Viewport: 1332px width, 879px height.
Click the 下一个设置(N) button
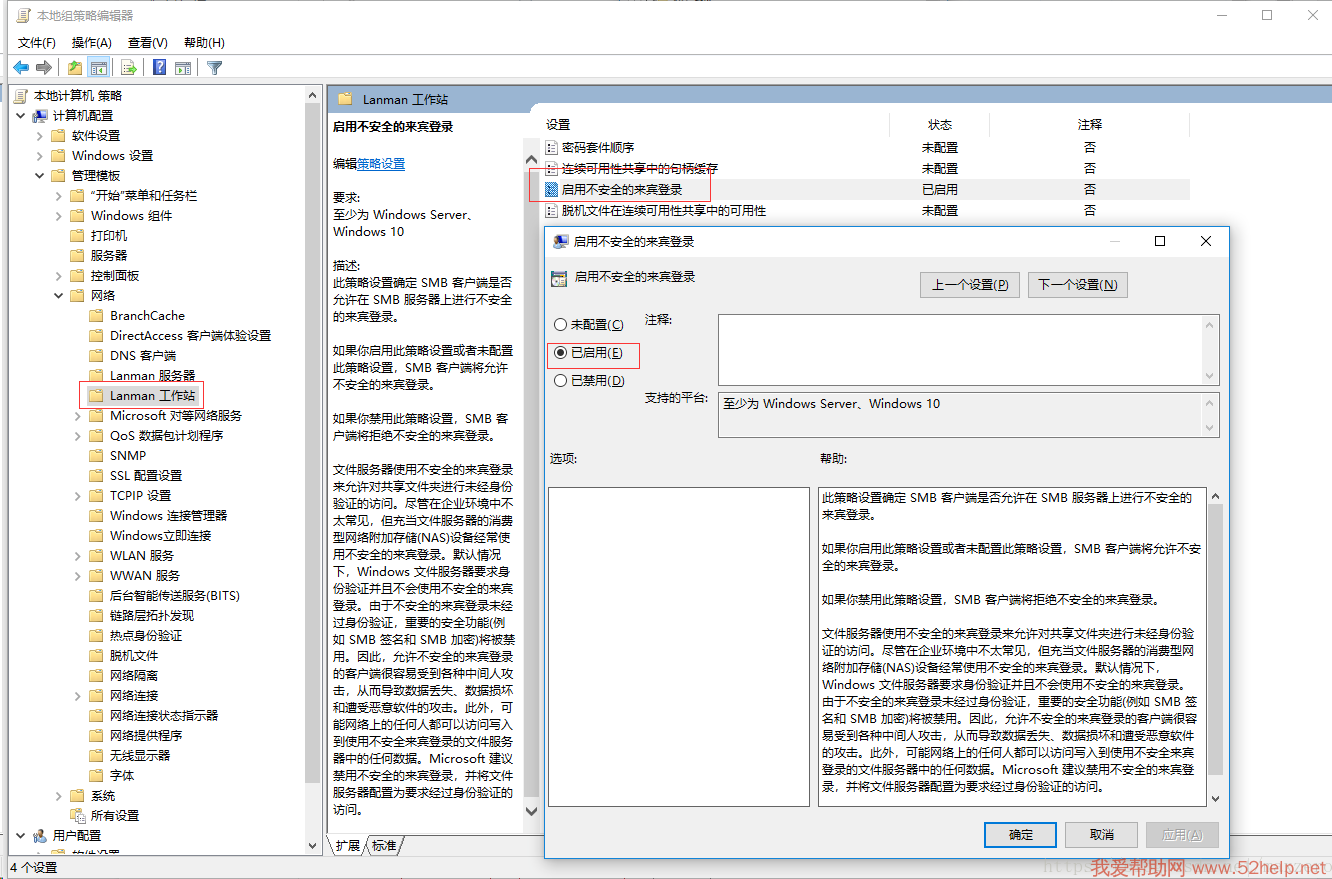coord(1078,285)
